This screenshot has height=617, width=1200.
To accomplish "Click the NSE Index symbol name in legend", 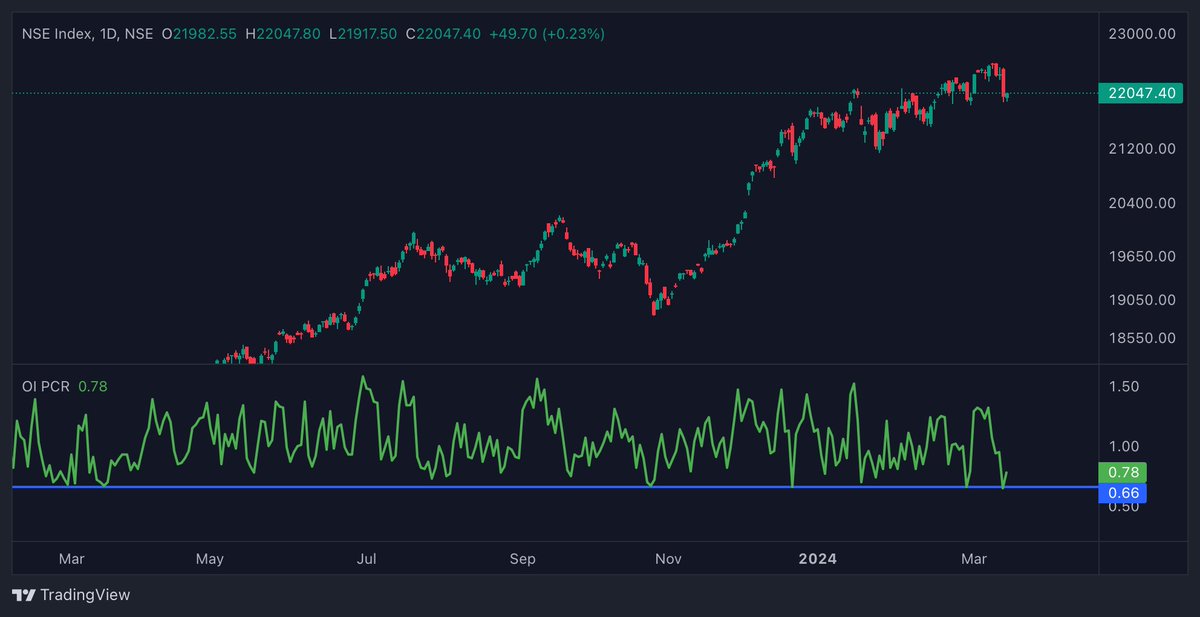I will coord(58,33).
